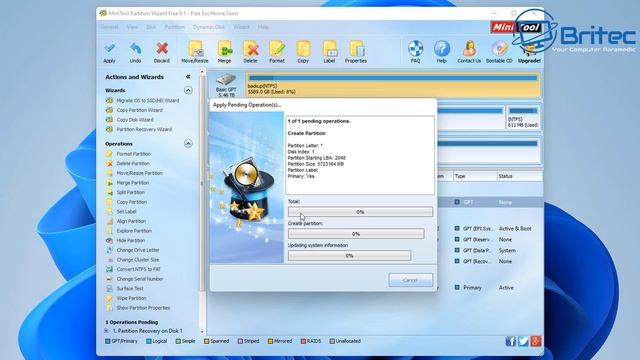Open the View menu
Image resolution: width=640 pixels, height=360 pixels.
132,27
